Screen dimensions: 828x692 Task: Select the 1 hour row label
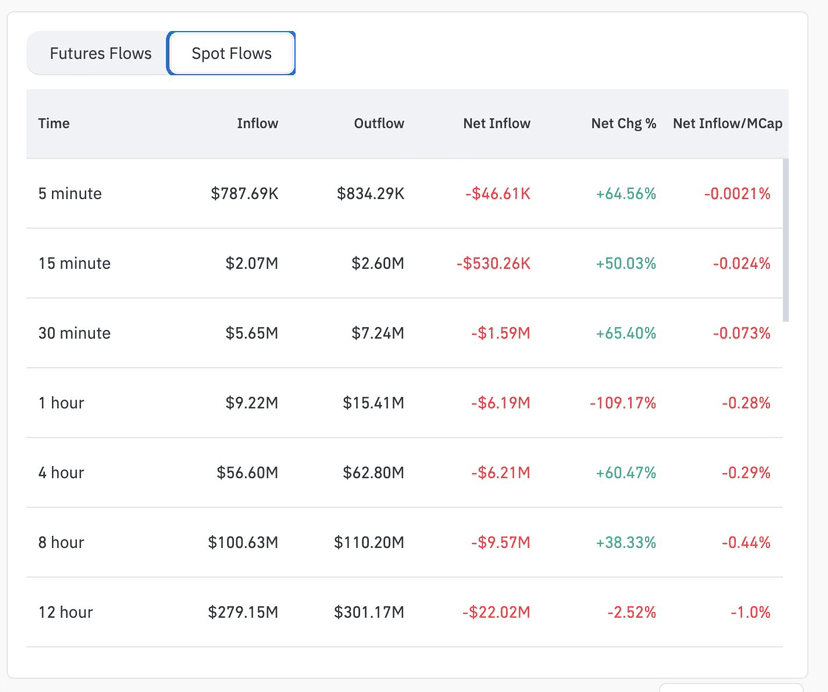point(61,403)
